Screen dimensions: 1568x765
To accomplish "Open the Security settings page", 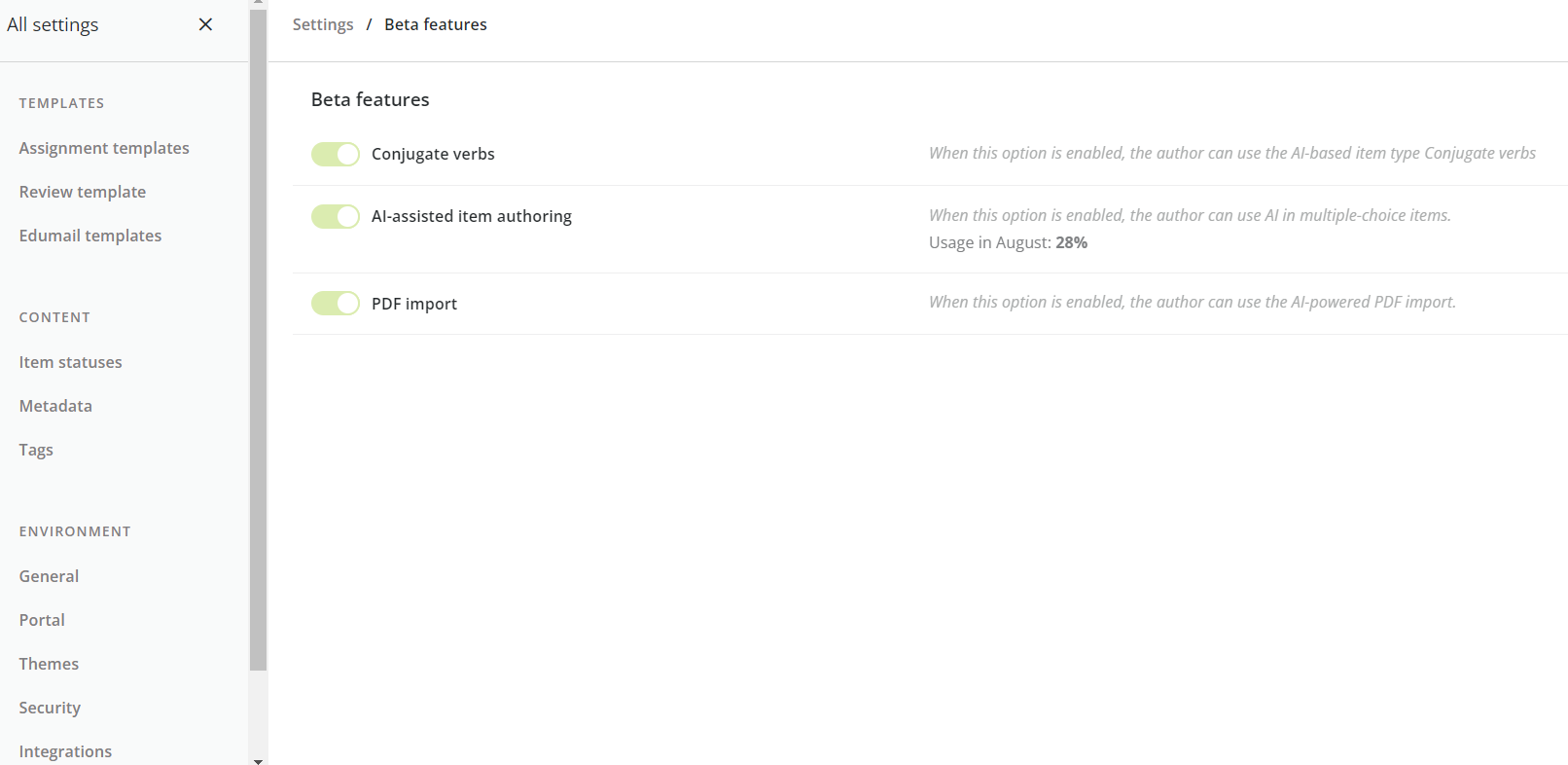I will [x=49, y=708].
